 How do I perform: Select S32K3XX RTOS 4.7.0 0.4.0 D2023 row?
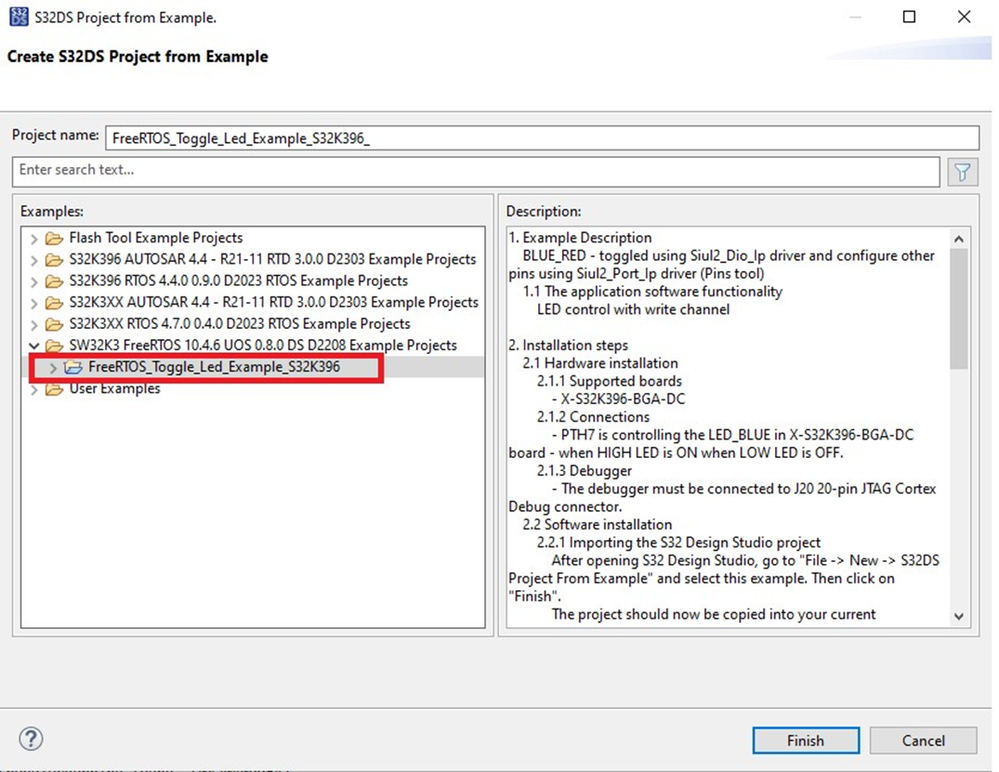point(240,324)
